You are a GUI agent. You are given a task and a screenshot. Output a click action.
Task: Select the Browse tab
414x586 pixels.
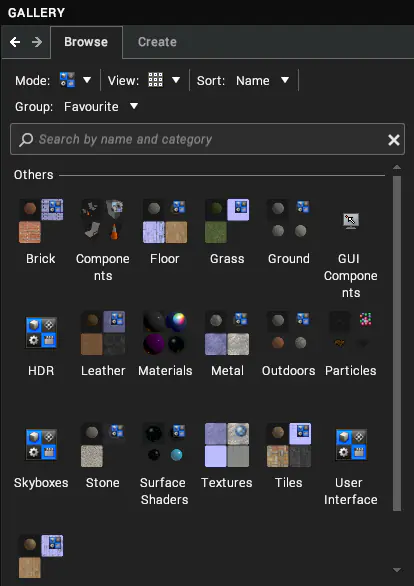86,42
